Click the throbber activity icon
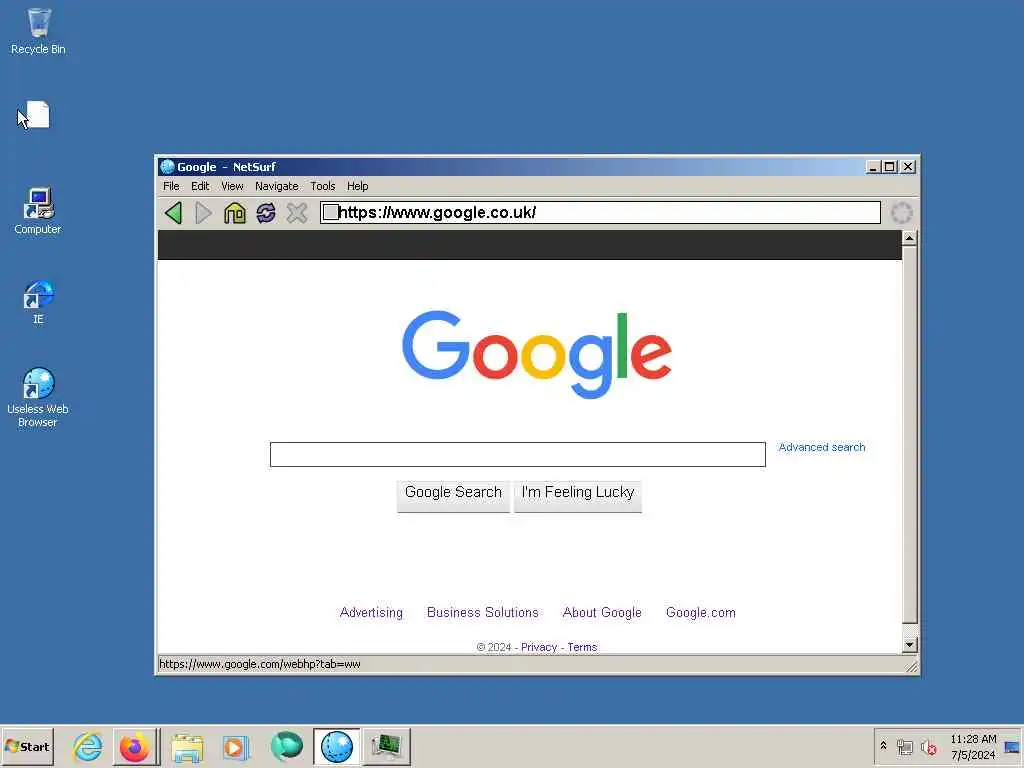Image resolution: width=1024 pixels, height=768 pixels. 901,213
